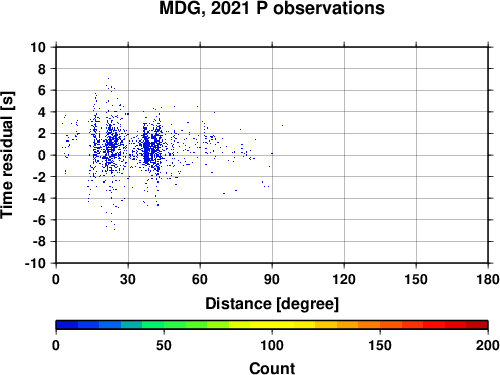Click the y-axis tick label '-6'
This screenshot has height=375, width=500.
(x=39, y=220)
